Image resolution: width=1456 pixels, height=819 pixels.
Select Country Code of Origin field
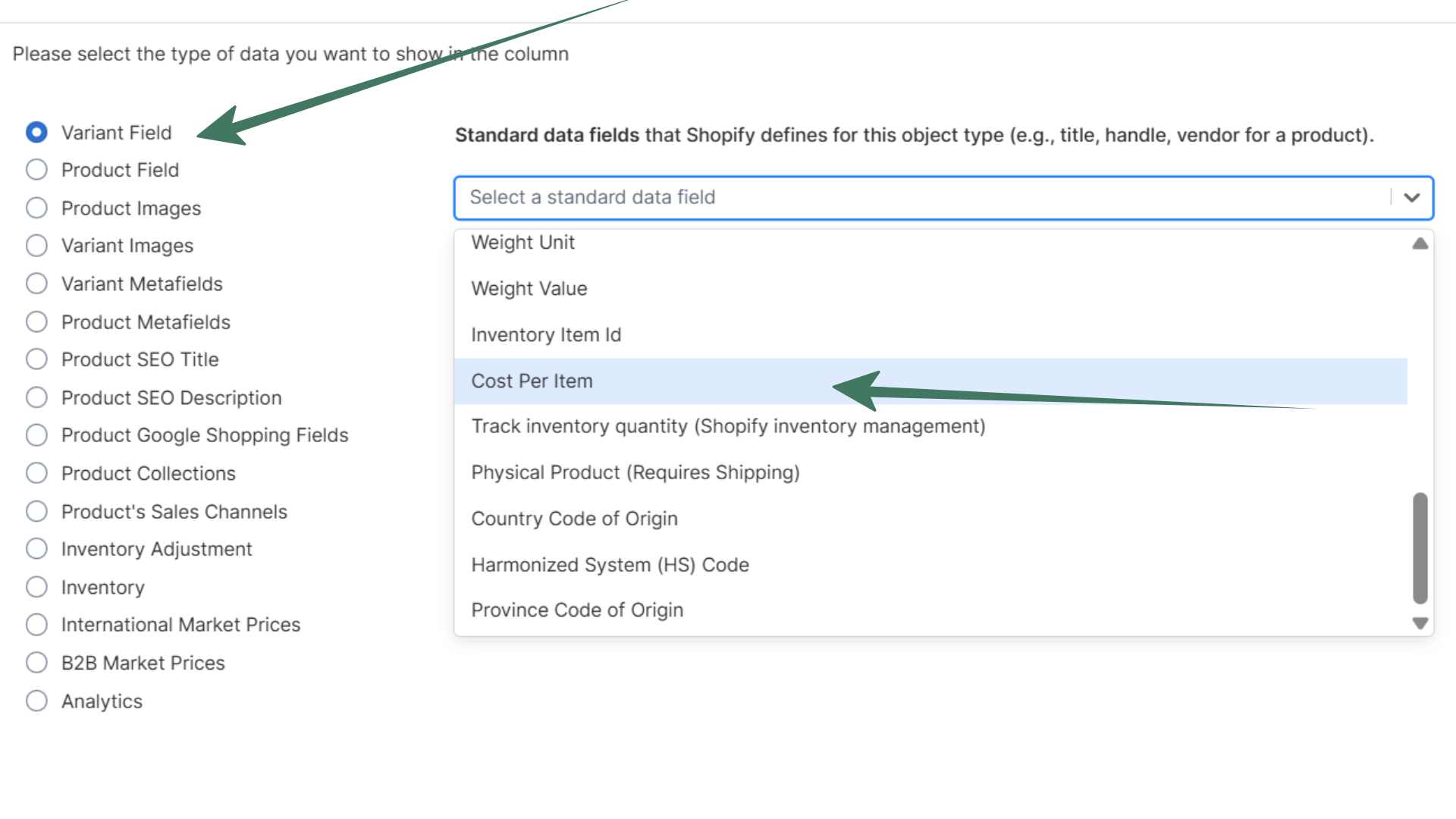pos(574,518)
